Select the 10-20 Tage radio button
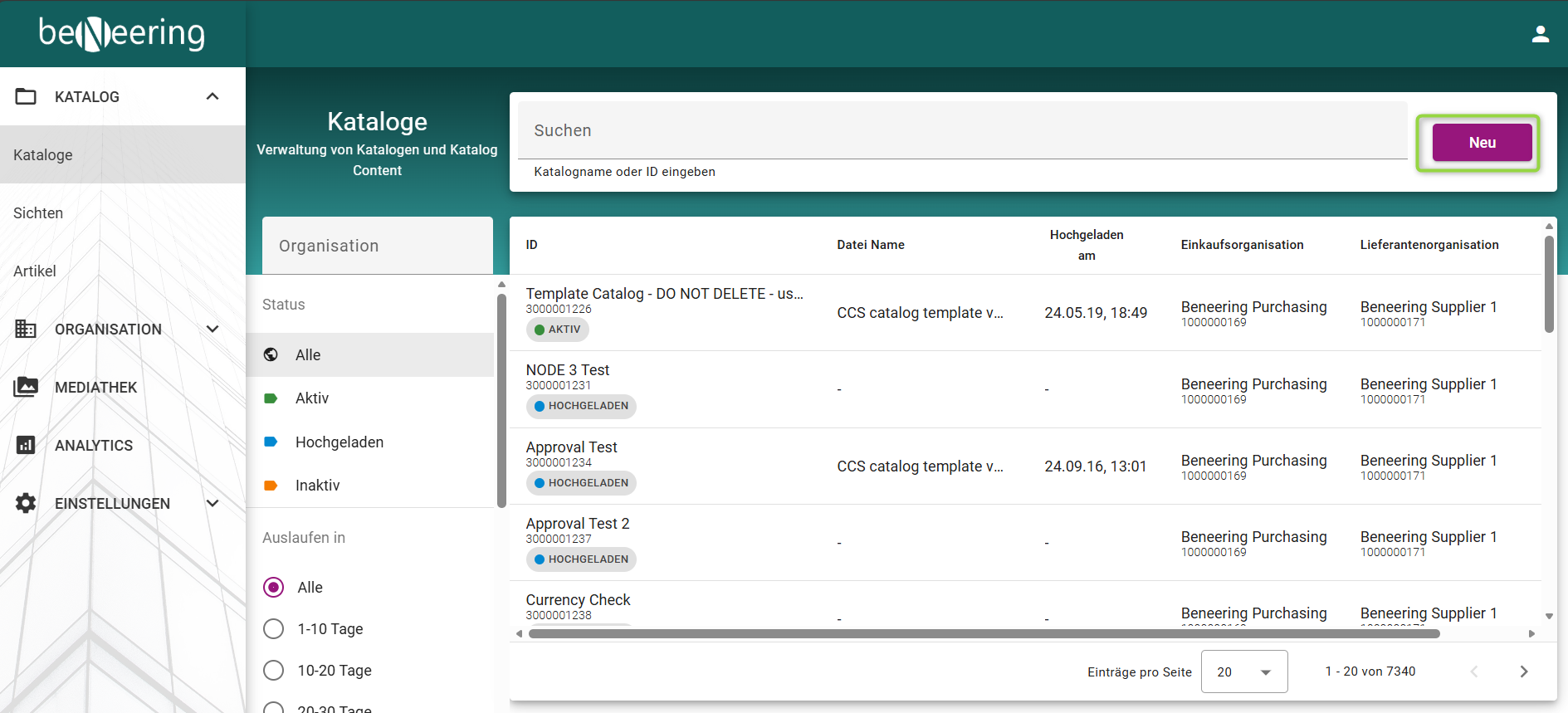This screenshot has height=713, width=1568. point(273,671)
